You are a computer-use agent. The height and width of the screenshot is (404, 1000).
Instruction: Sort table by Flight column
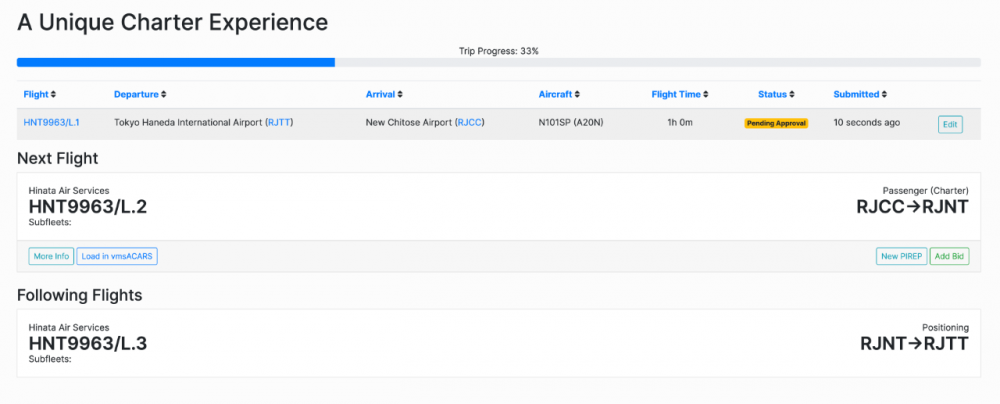[40, 95]
